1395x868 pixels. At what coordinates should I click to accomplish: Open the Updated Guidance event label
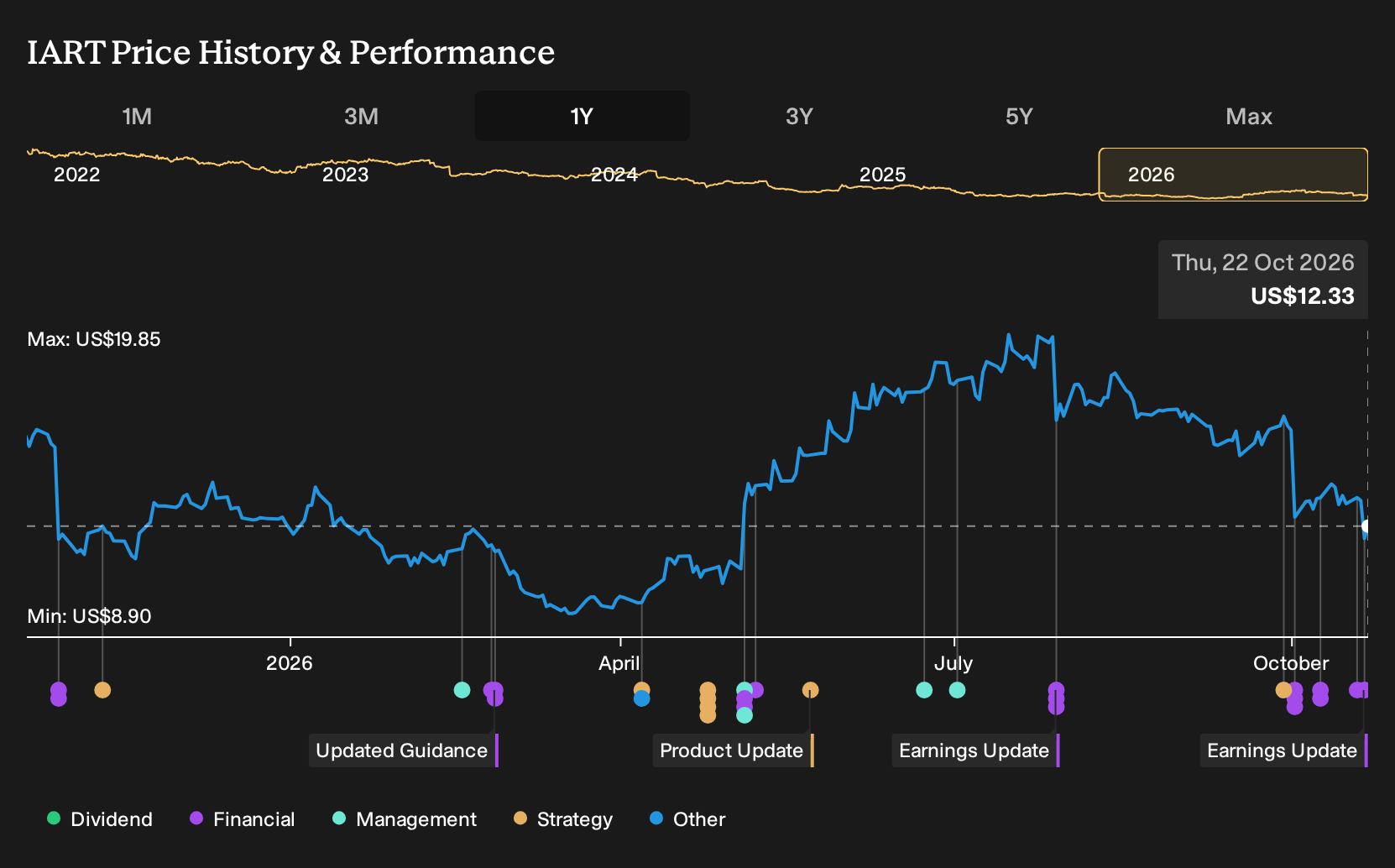tap(404, 750)
